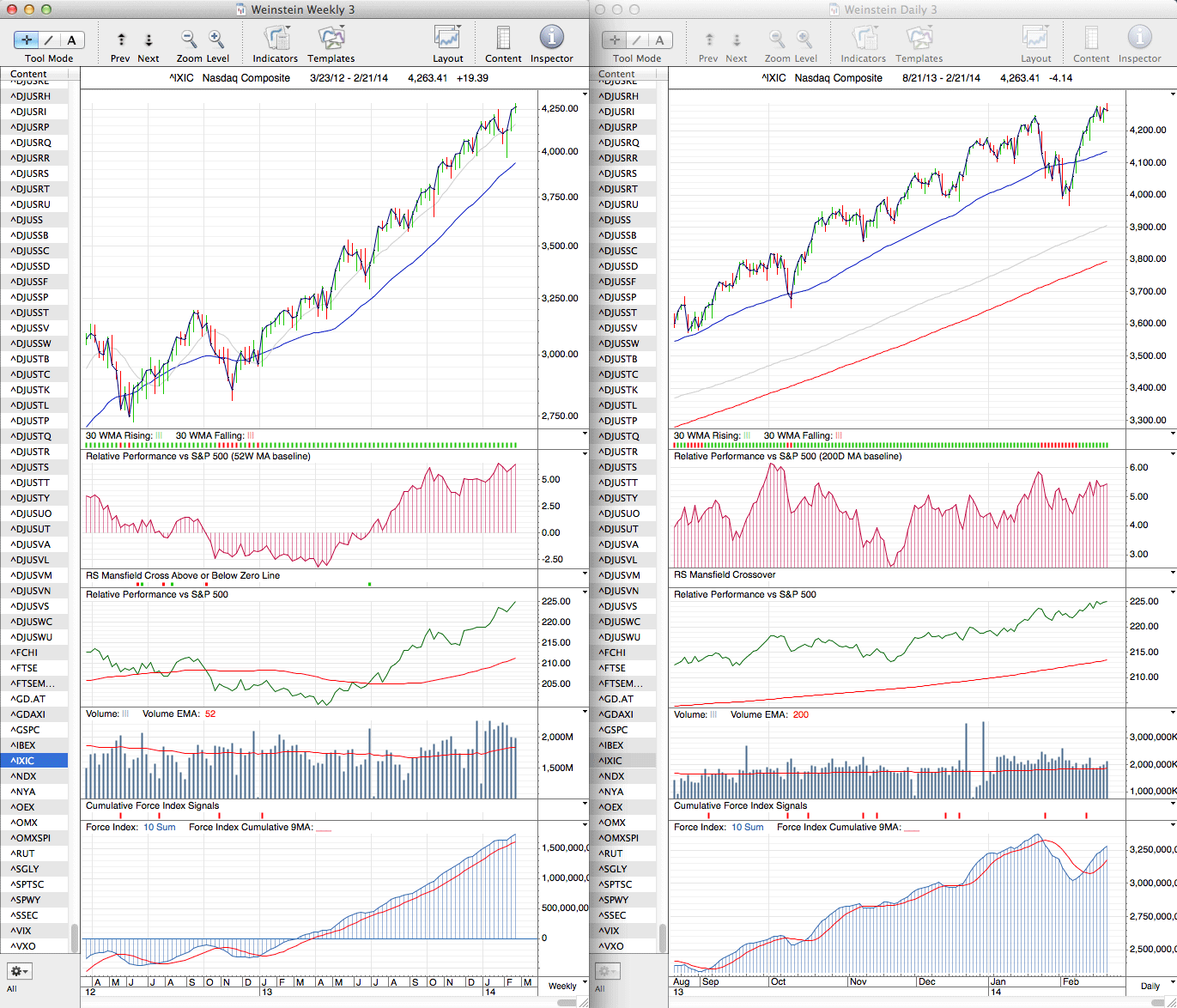
Task: Select the crosshair tool mode in Weekly window
Action: tap(27, 39)
